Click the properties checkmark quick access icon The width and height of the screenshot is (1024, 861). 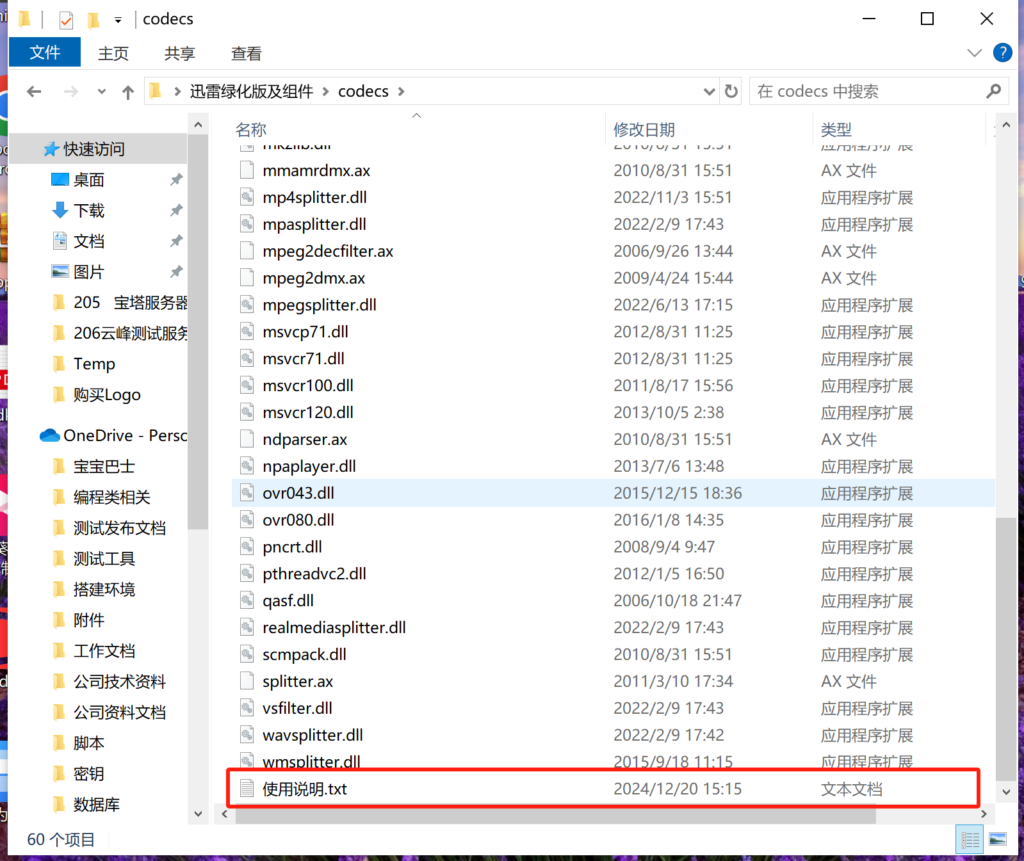[66, 20]
